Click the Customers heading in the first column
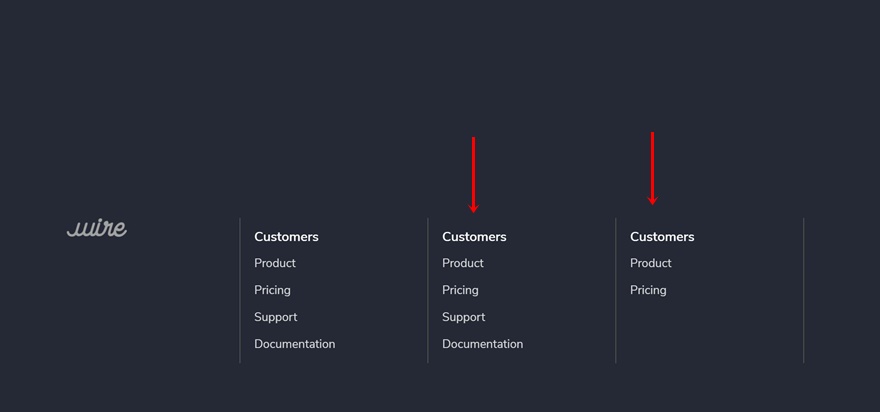 [286, 237]
